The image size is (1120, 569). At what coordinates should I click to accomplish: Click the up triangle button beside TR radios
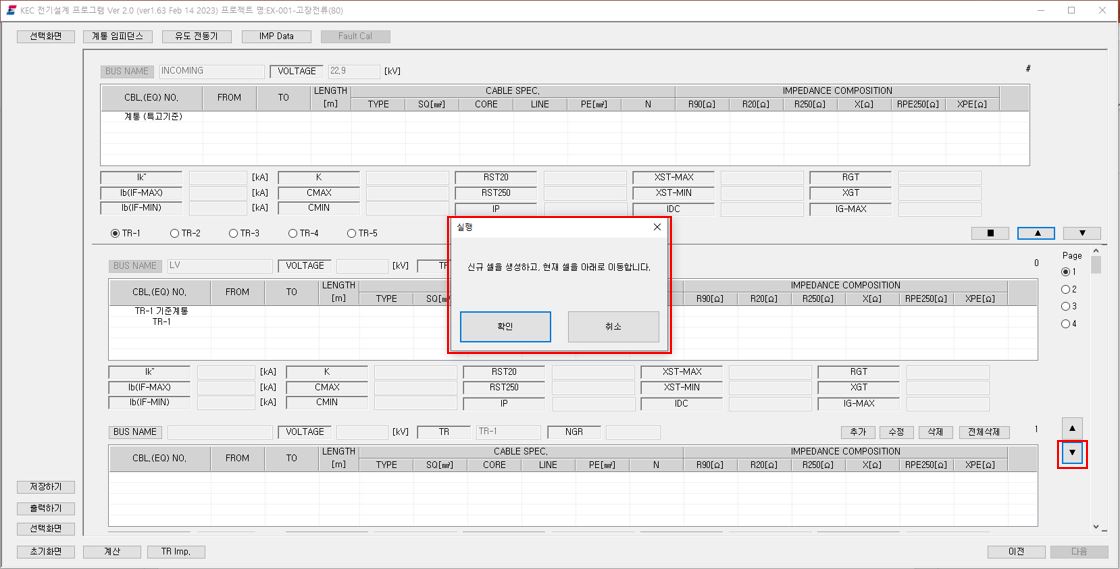point(1036,233)
